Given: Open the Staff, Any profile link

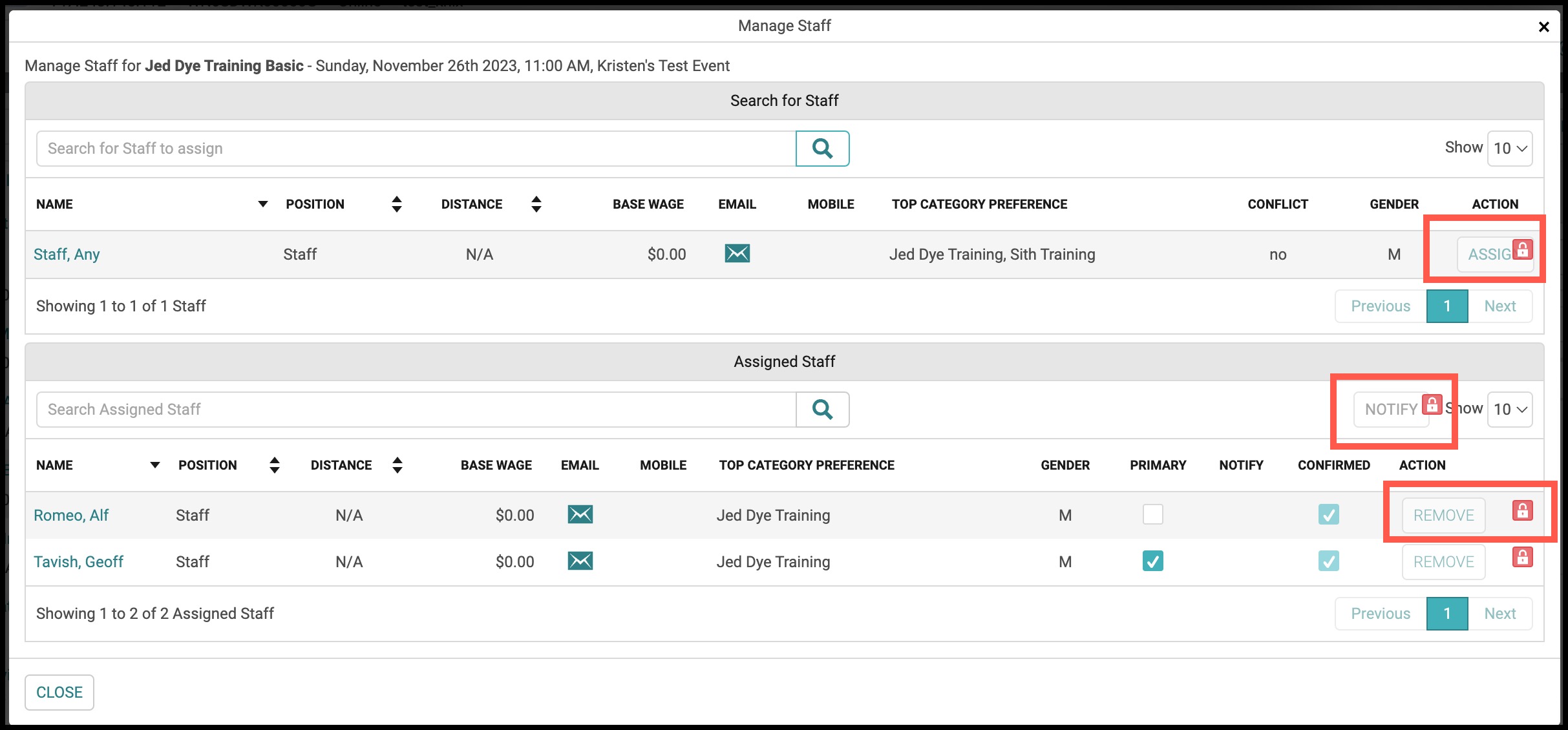Looking at the screenshot, I should pos(67,255).
